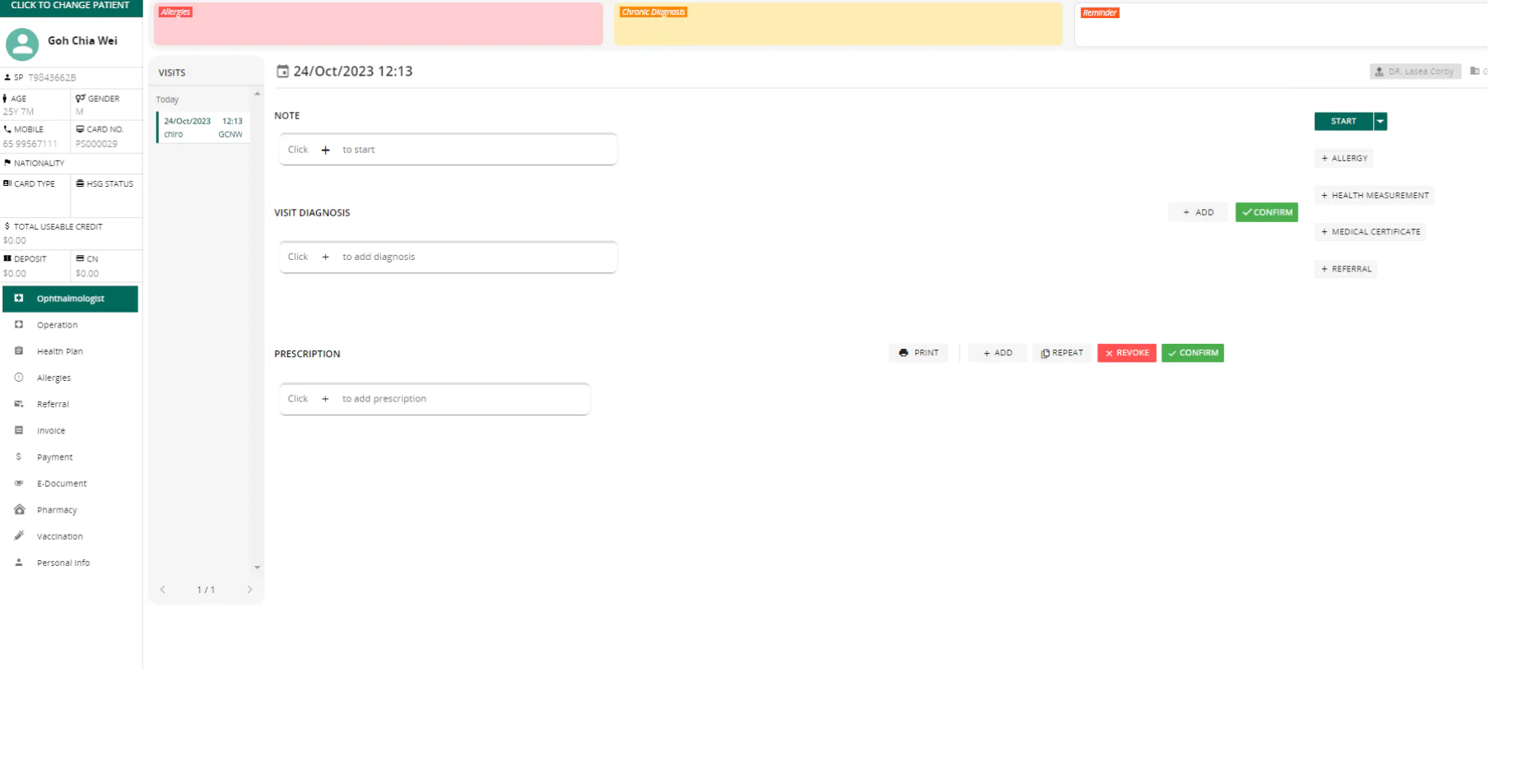Viewport: 1522px width, 784px height.
Task: Select the 24/Oct/2023 chiro visit entry
Action: pos(203,128)
